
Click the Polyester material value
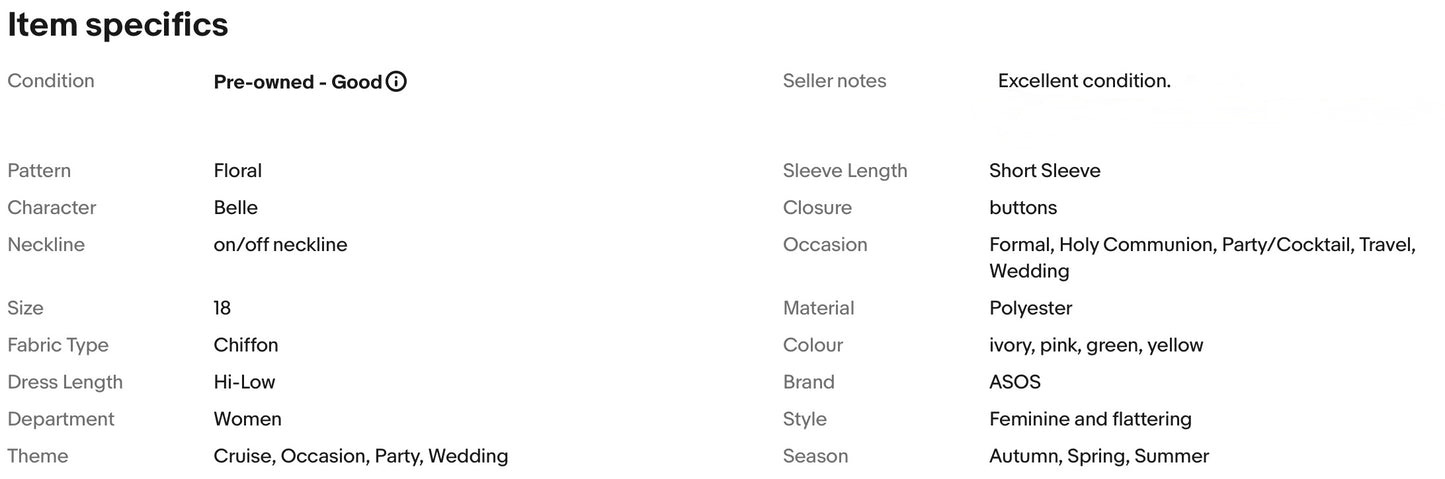1030,308
